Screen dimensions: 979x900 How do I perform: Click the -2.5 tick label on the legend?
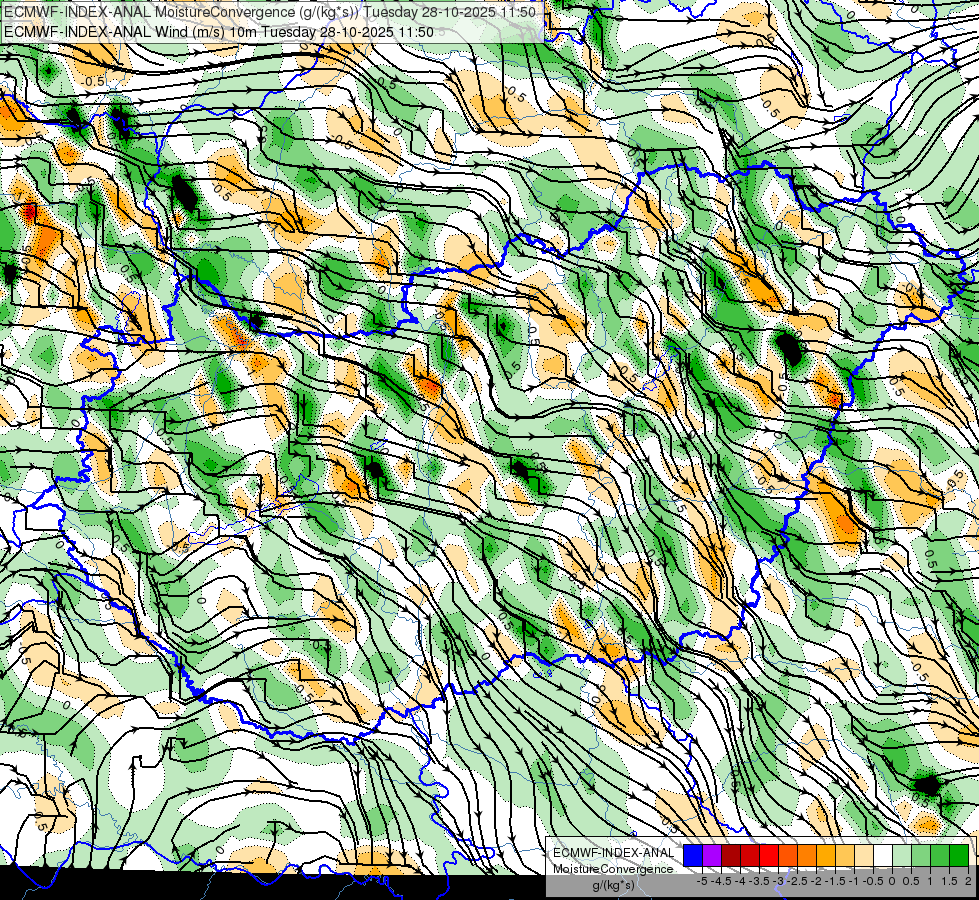(x=797, y=881)
